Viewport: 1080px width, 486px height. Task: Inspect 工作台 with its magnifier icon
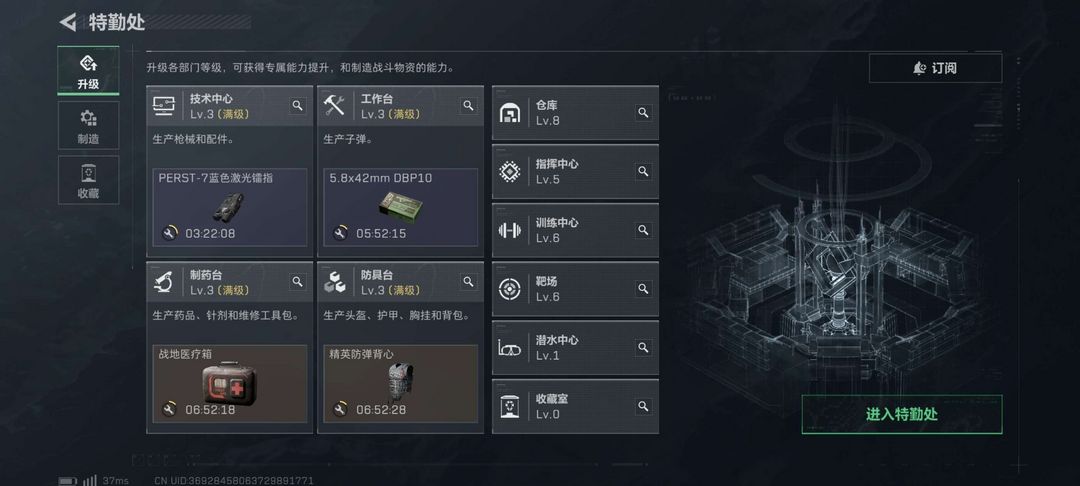[468, 105]
